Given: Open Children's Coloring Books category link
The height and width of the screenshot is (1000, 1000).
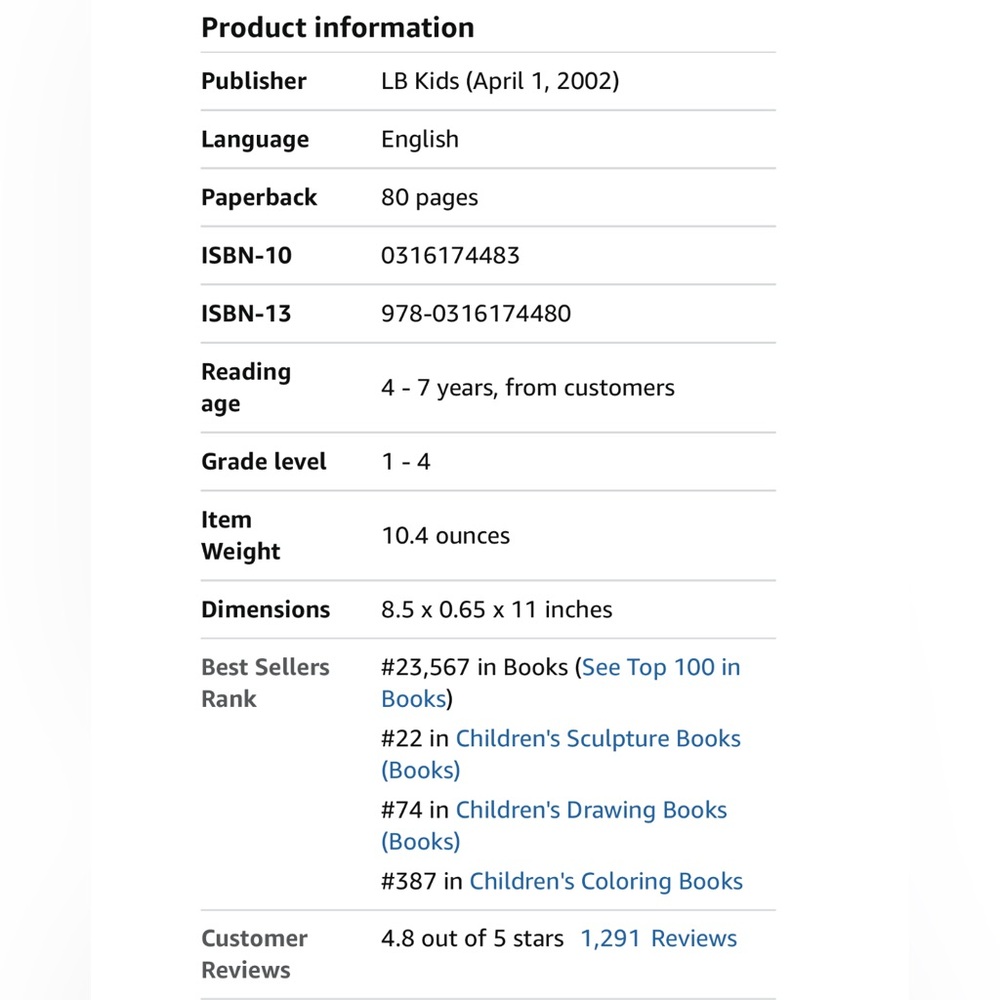Looking at the screenshot, I should 606,881.
